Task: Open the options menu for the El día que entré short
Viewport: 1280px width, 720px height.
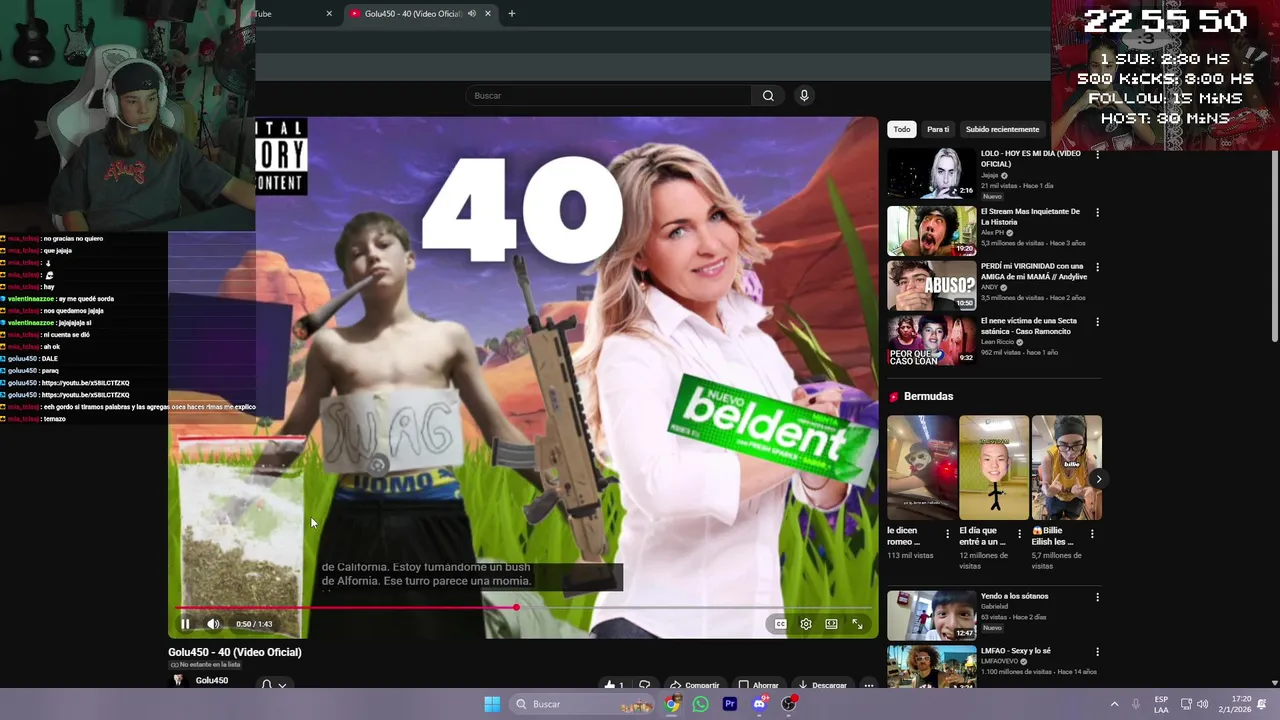Action: point(1020,534)
